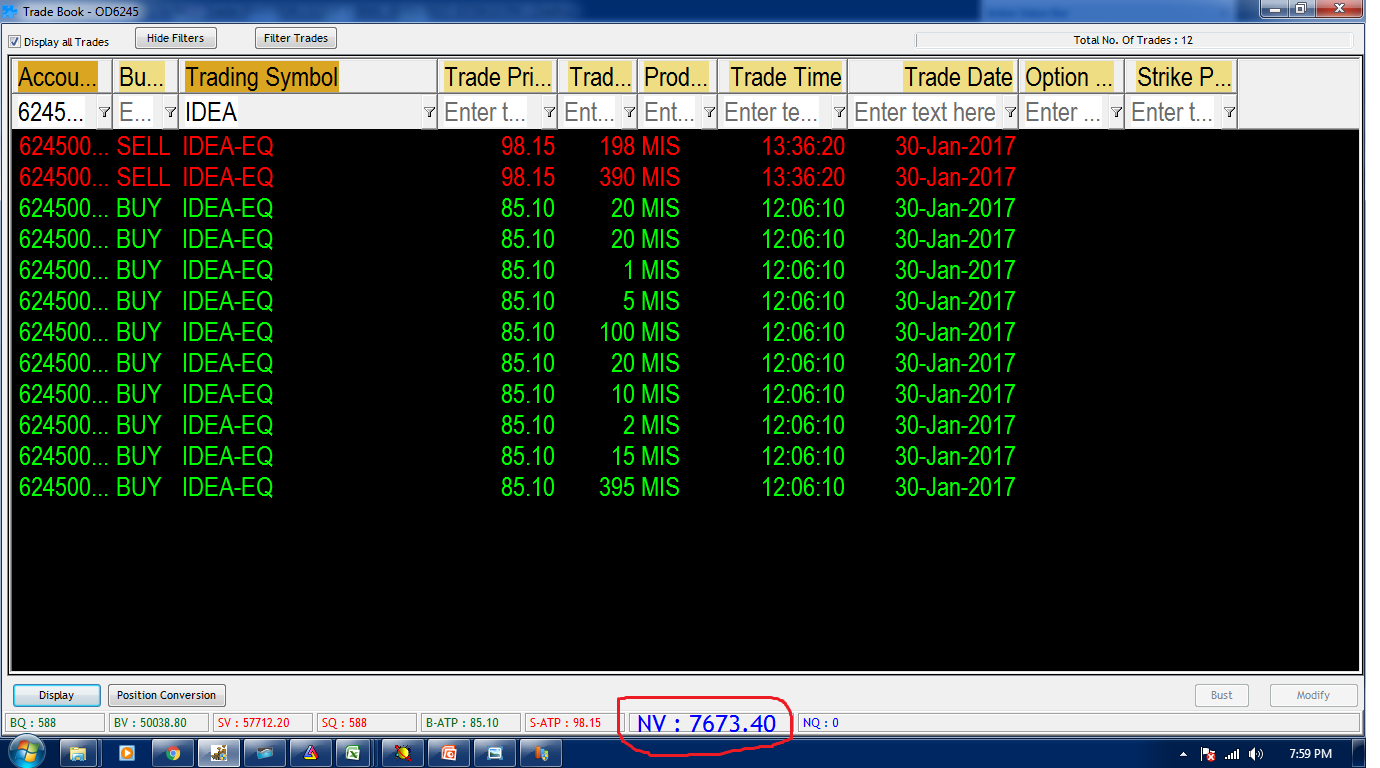Open the filter funnel for Option column

point(1116,113)
